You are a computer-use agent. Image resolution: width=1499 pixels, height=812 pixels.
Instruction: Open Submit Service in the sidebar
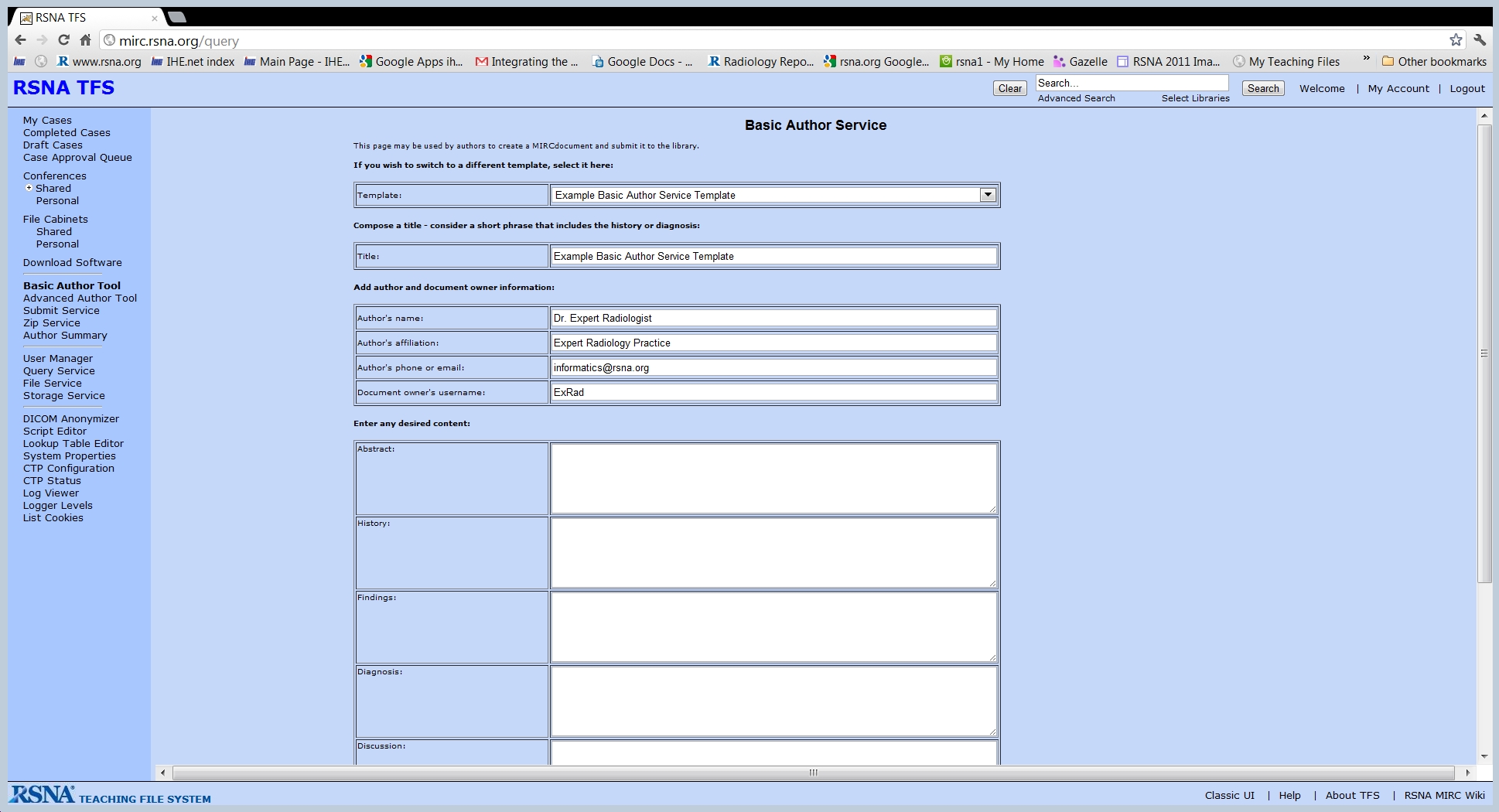[61, 311]
